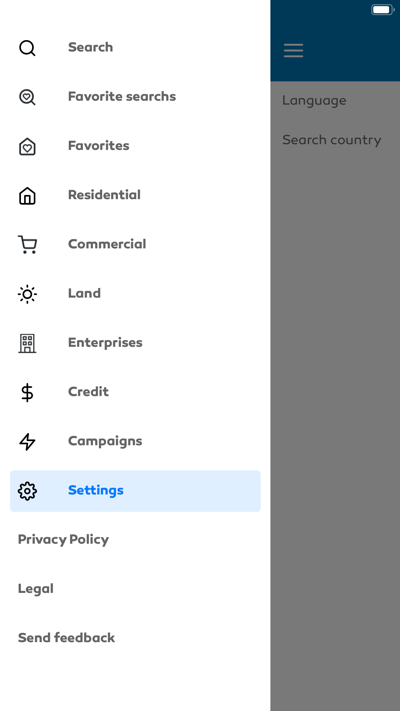Screen dimensions: 400x711
Task: Click the building icon for Enterprises
Action: [27, 343]
